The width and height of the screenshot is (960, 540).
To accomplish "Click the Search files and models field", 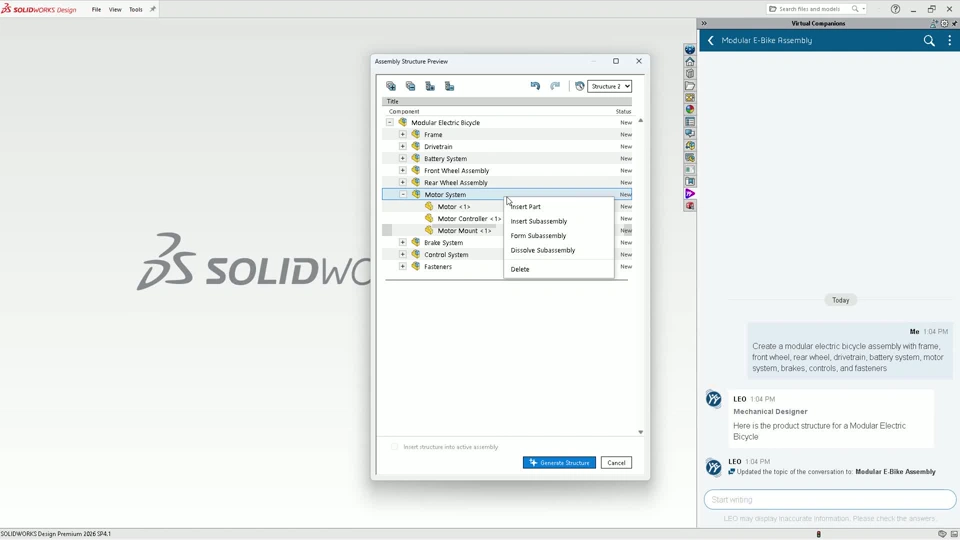I will click(809, 9).
